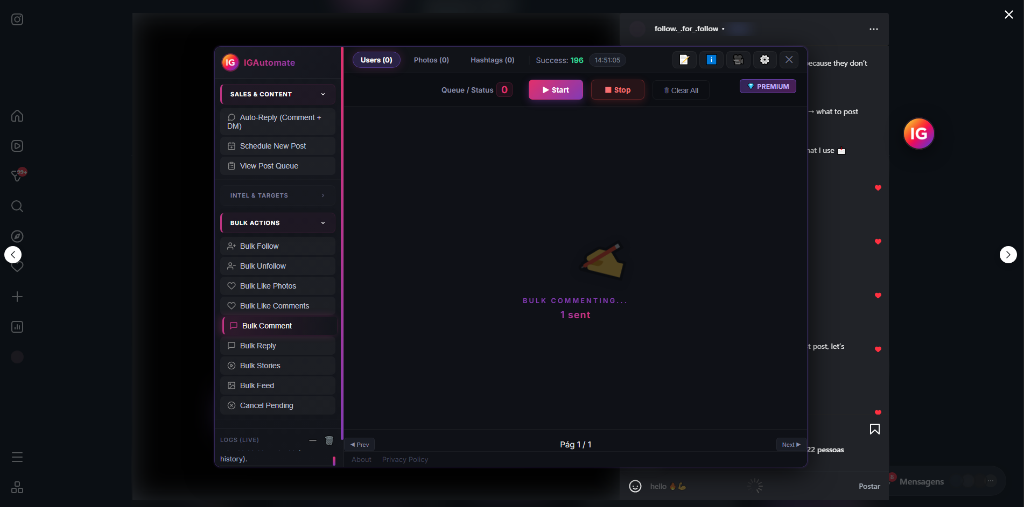The width and height of the screenshot is (1024, 507).
Task: Open IGAutomate settings gear
Action: [x=765, y=59]
